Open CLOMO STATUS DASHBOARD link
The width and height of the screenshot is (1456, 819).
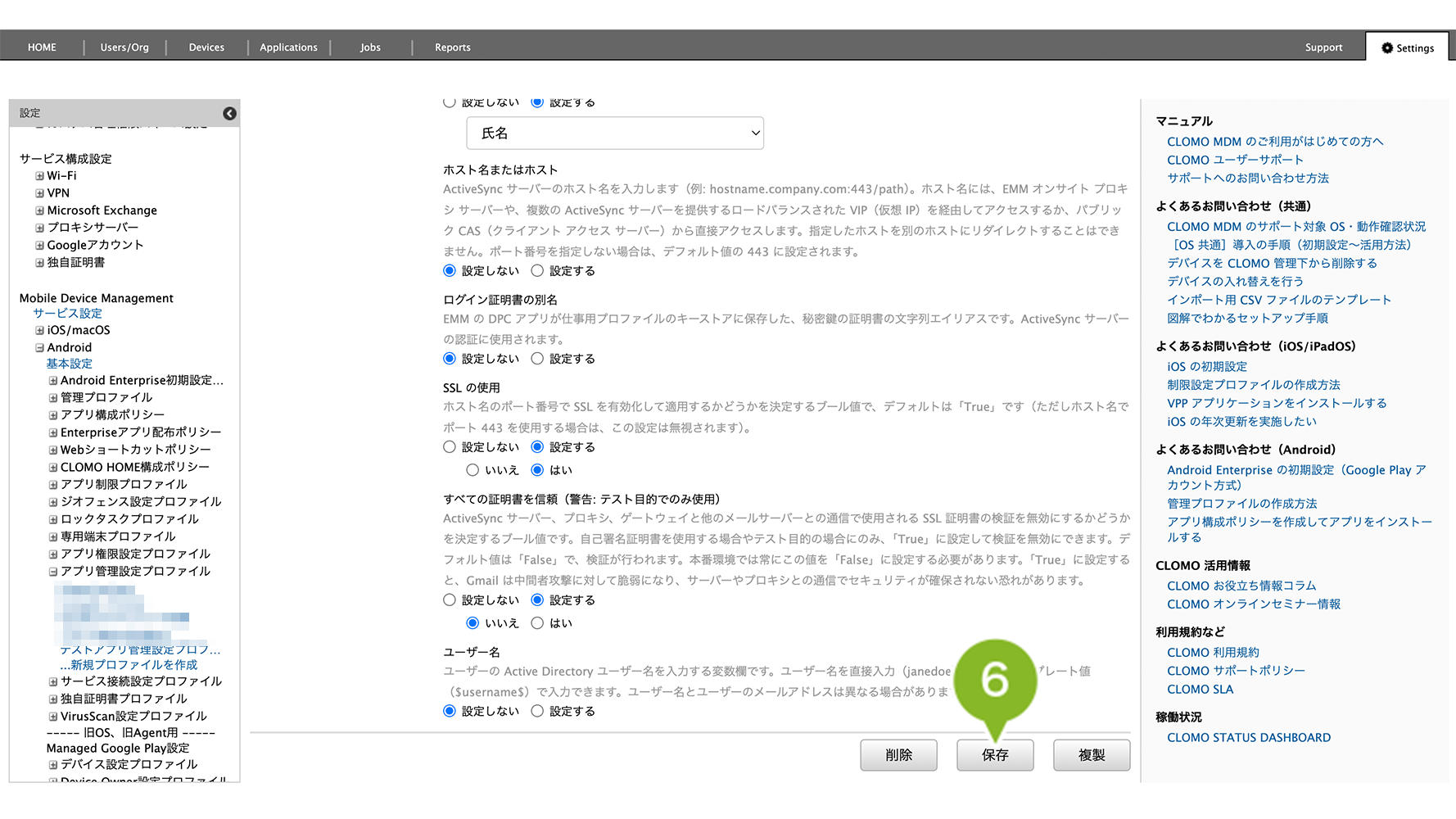(1248, 738)
